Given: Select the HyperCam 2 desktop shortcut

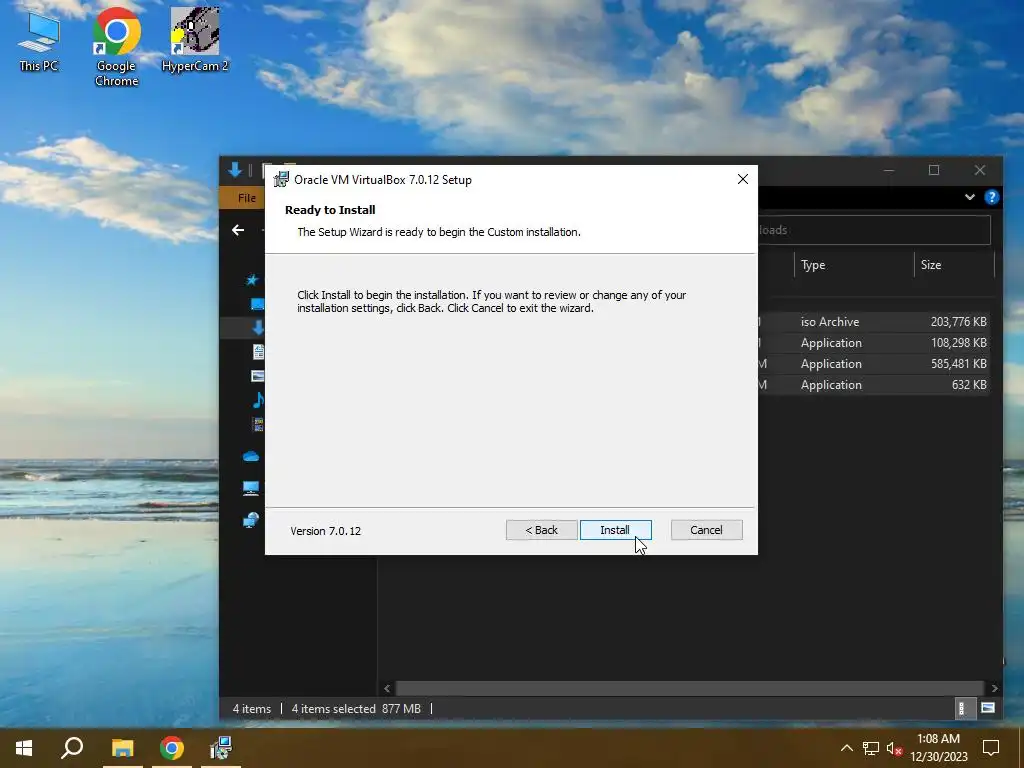Looking at the screenshot, I should coord(195,39).
